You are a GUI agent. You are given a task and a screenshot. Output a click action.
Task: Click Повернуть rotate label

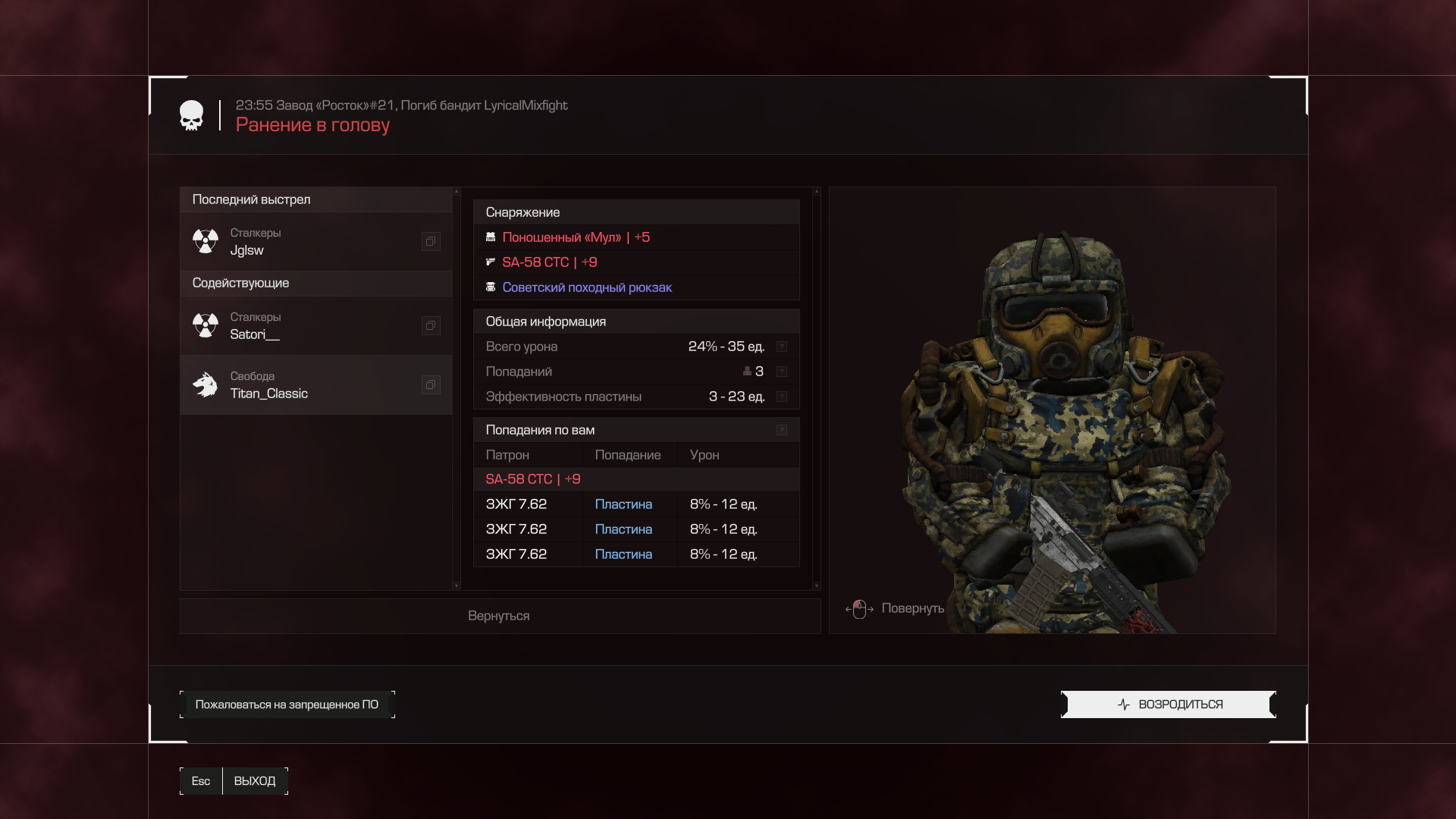(913, 608)
